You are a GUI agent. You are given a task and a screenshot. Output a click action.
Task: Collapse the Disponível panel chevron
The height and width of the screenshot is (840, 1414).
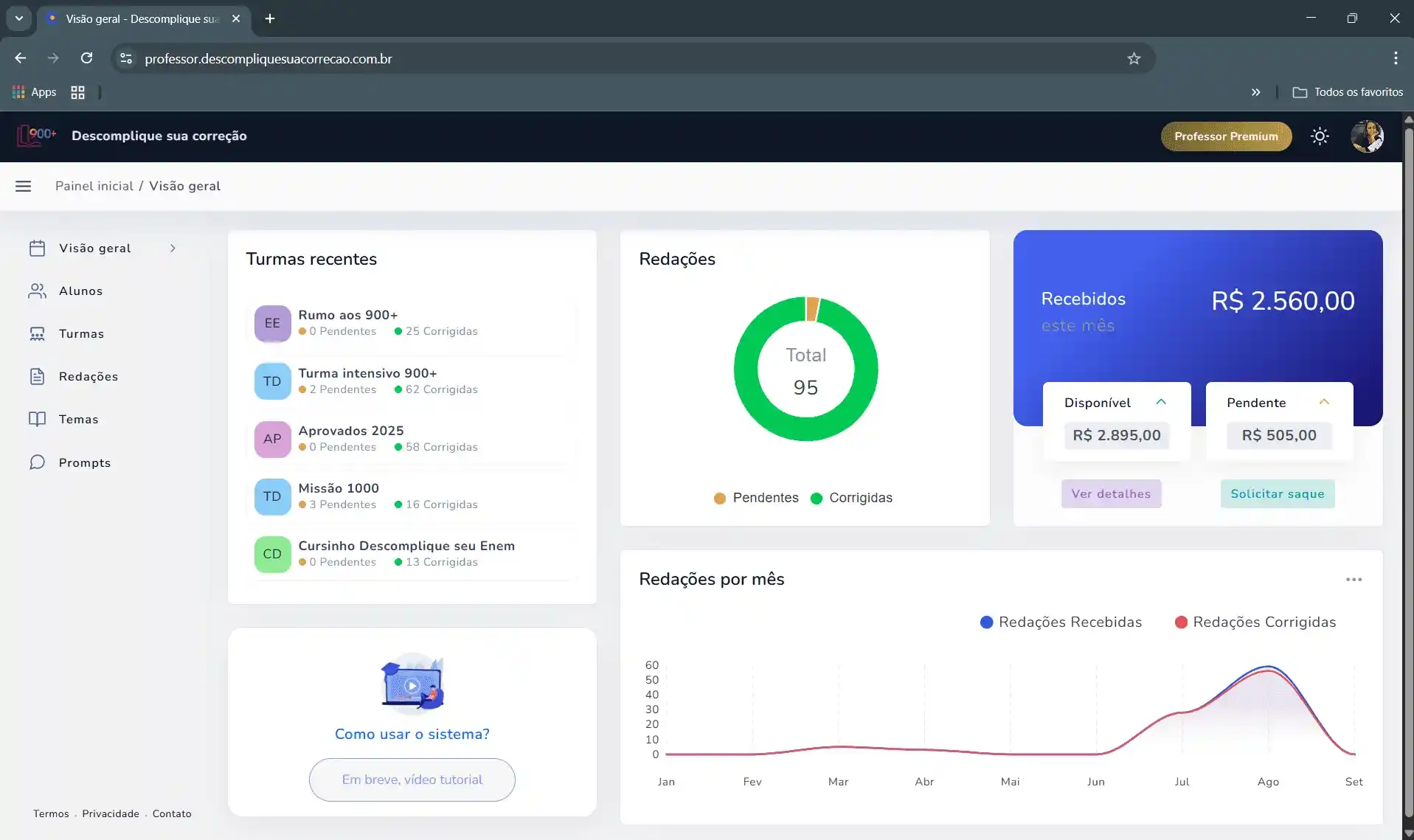(1162, 402)
